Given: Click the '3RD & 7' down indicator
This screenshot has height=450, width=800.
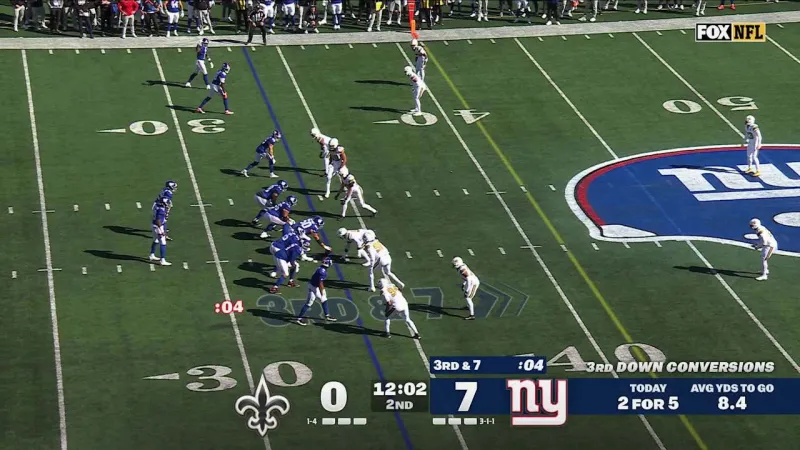Looking at the screenshot, I should [457, 365].
